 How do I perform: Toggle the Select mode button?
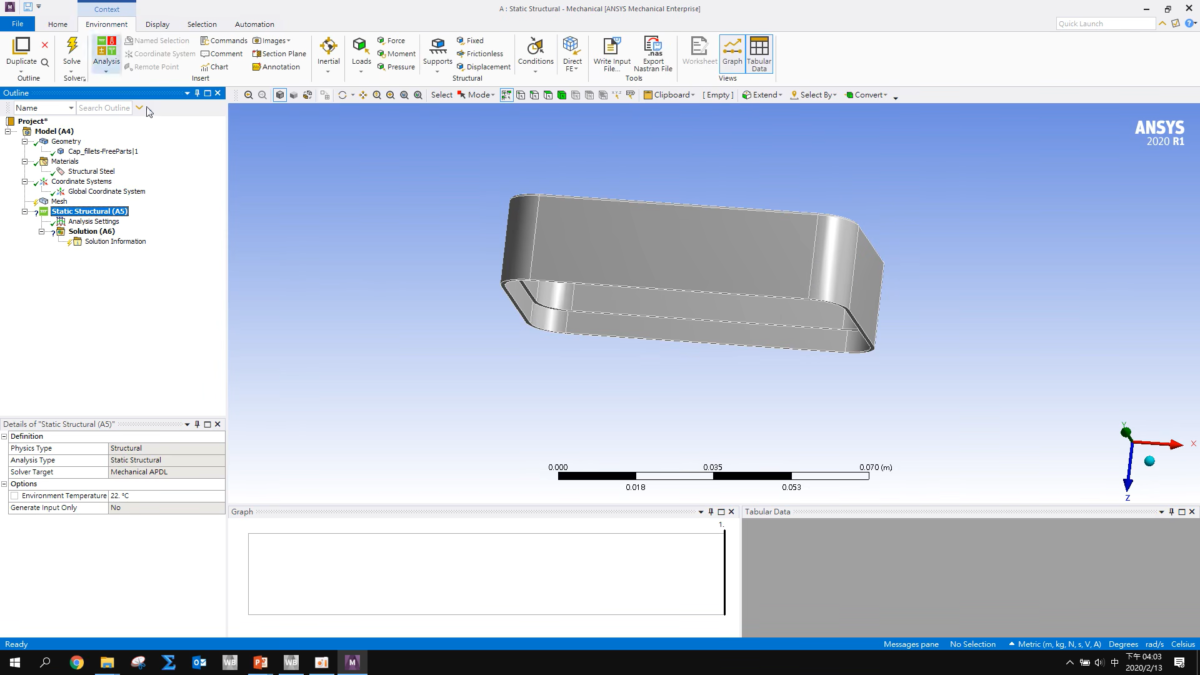tap(441, 95)
